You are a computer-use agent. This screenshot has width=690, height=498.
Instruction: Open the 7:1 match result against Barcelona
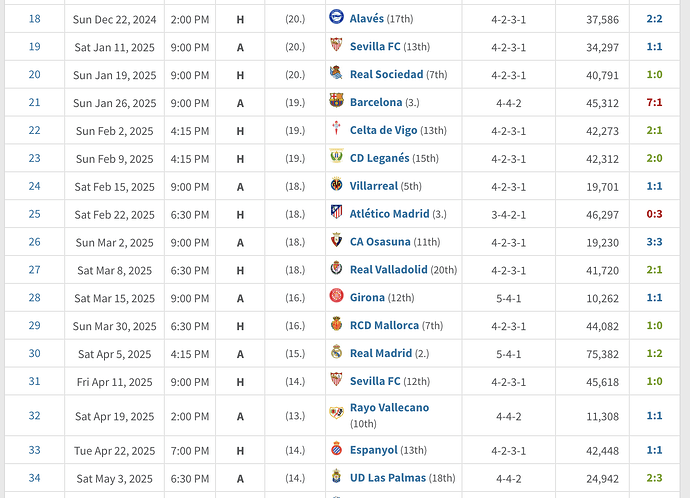coord(654,103)
